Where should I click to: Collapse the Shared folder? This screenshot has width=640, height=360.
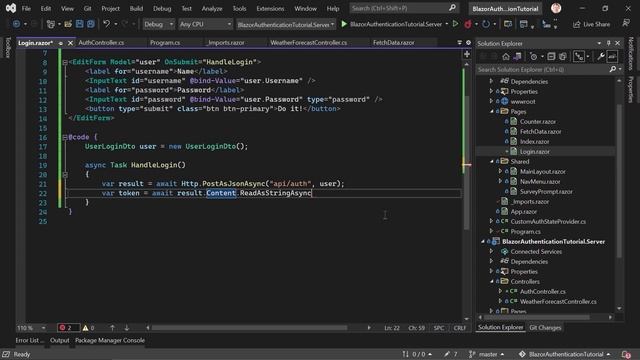[x=491, y=162]
